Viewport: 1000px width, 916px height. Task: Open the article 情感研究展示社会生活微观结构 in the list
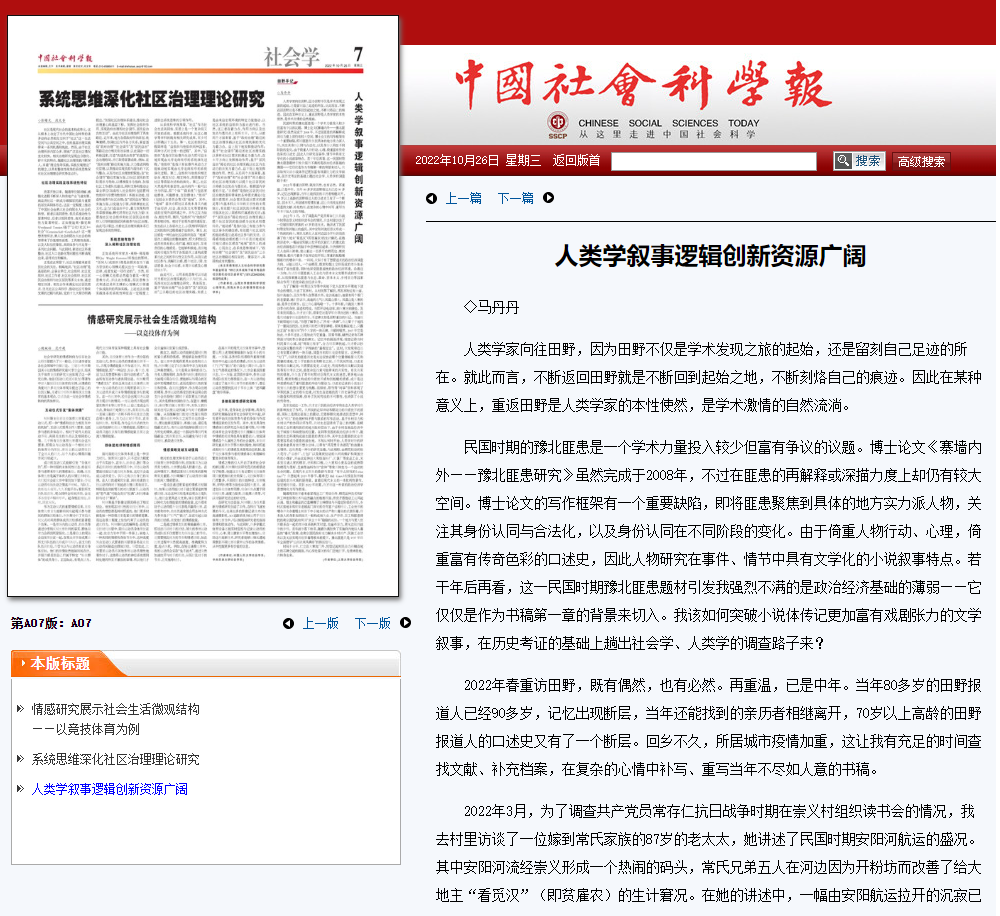[x=115, y=709]
